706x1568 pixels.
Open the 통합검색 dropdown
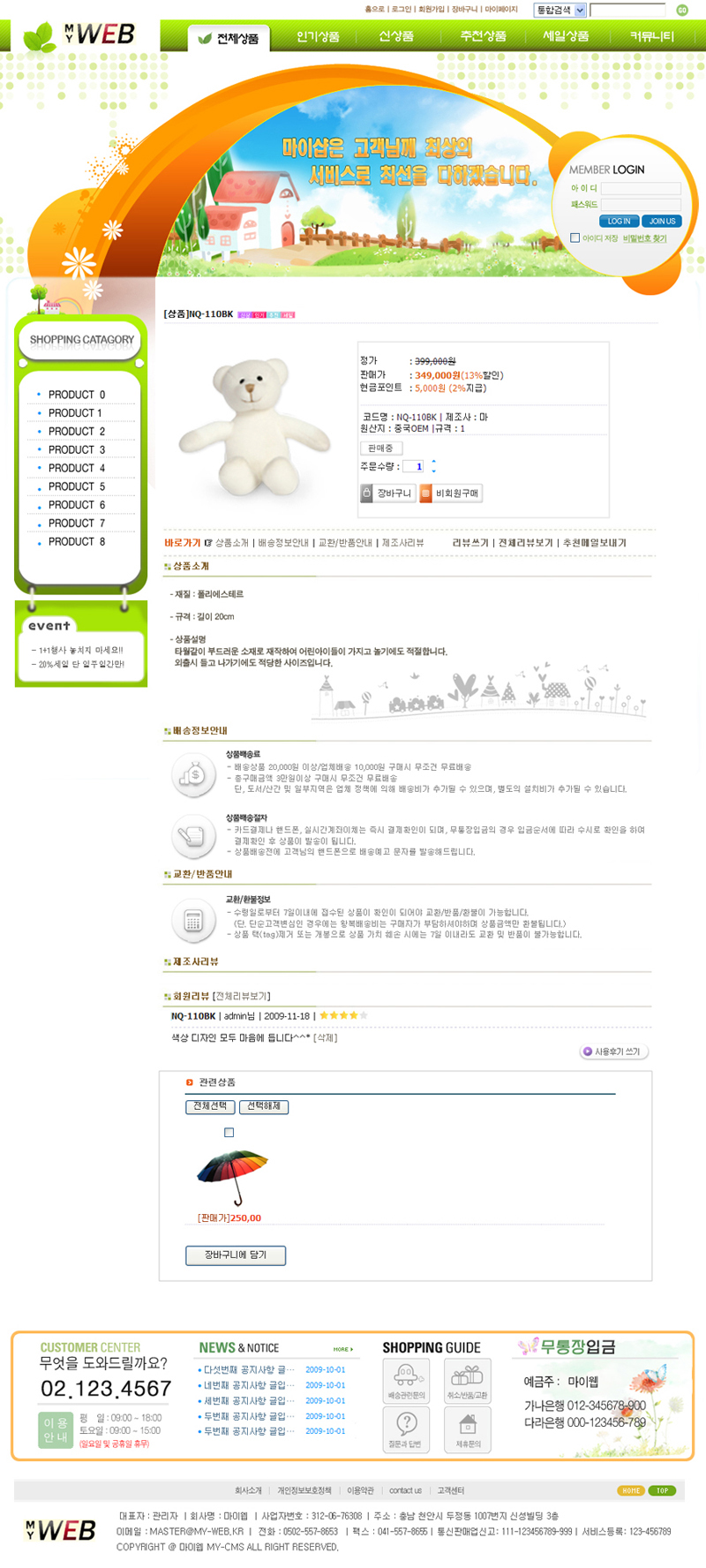[560, 11]
